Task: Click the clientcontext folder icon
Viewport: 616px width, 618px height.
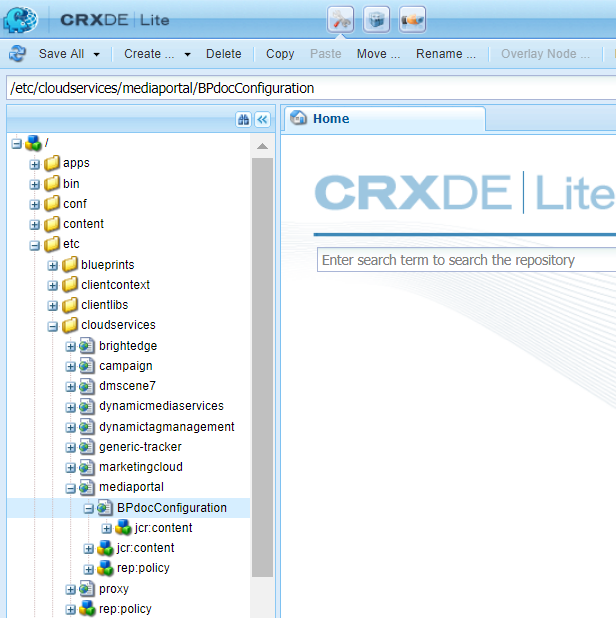Action: [x=70, y=285]
